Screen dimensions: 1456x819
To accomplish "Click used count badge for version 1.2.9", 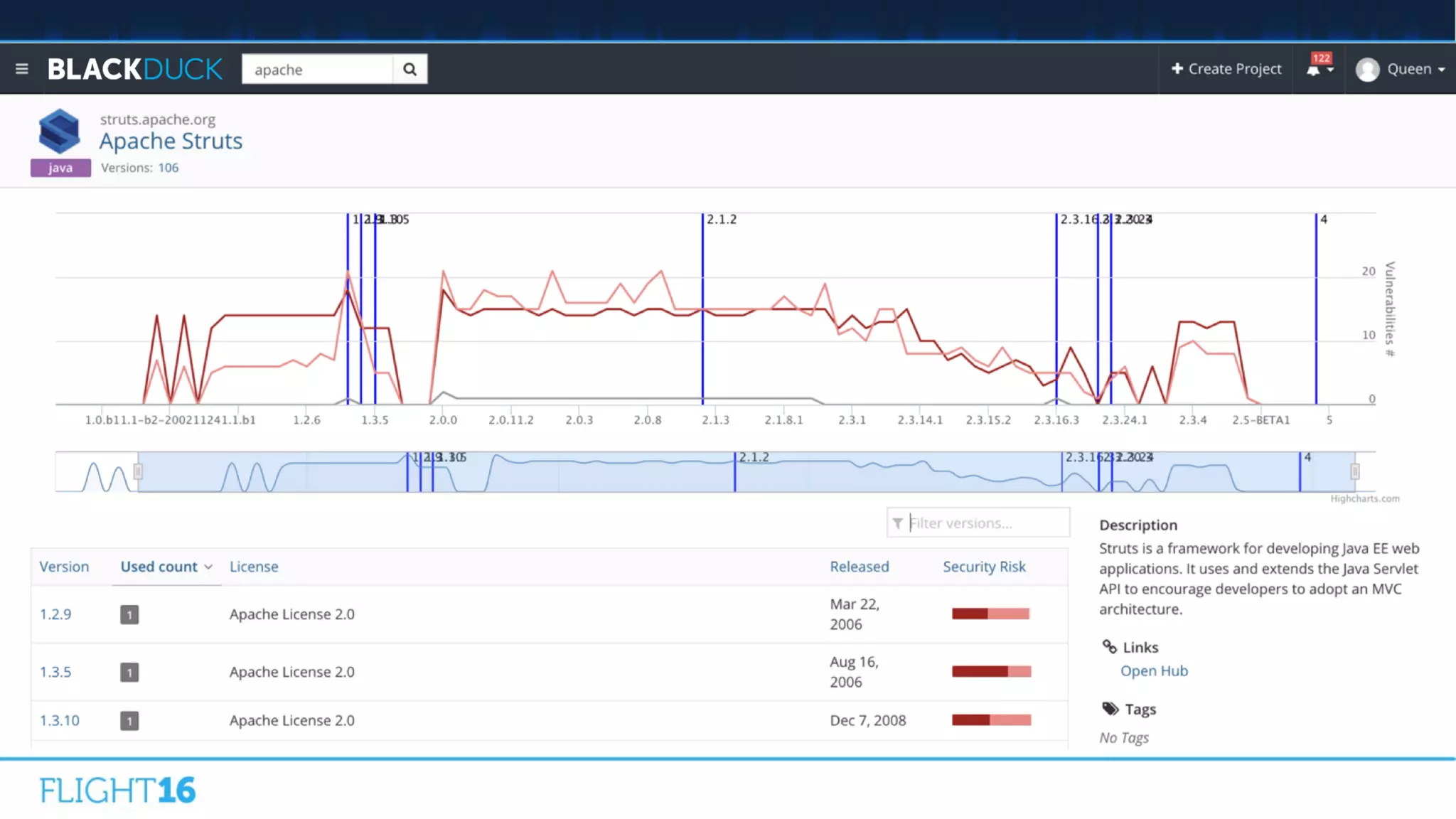I will click(129, 614).
